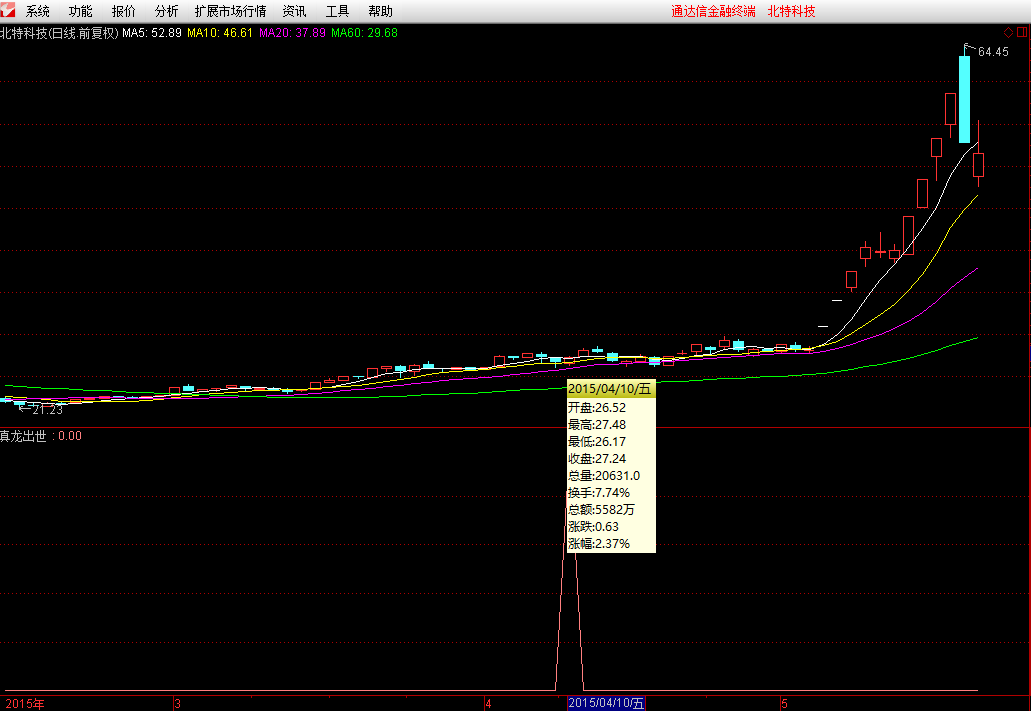The width and height of the screenshot is (1031, 711).
Task: Click the month 4 marker on time axis
Action: [488, 704]
